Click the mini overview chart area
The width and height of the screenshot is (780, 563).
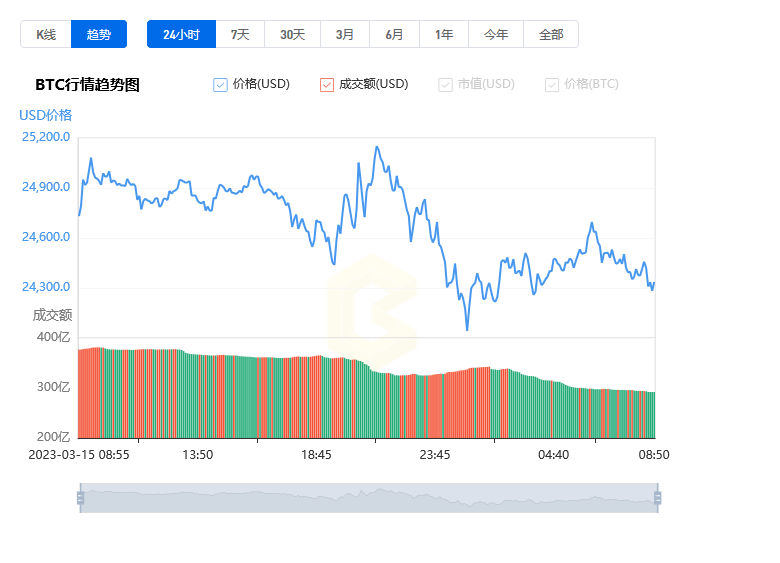pyautogui.click(x=369, y=498)
